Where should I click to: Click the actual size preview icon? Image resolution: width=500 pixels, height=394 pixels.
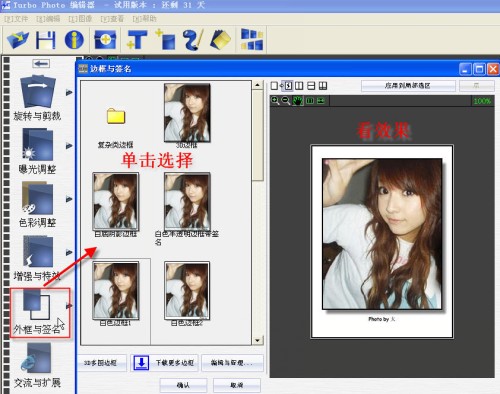(x=310, y=100)
